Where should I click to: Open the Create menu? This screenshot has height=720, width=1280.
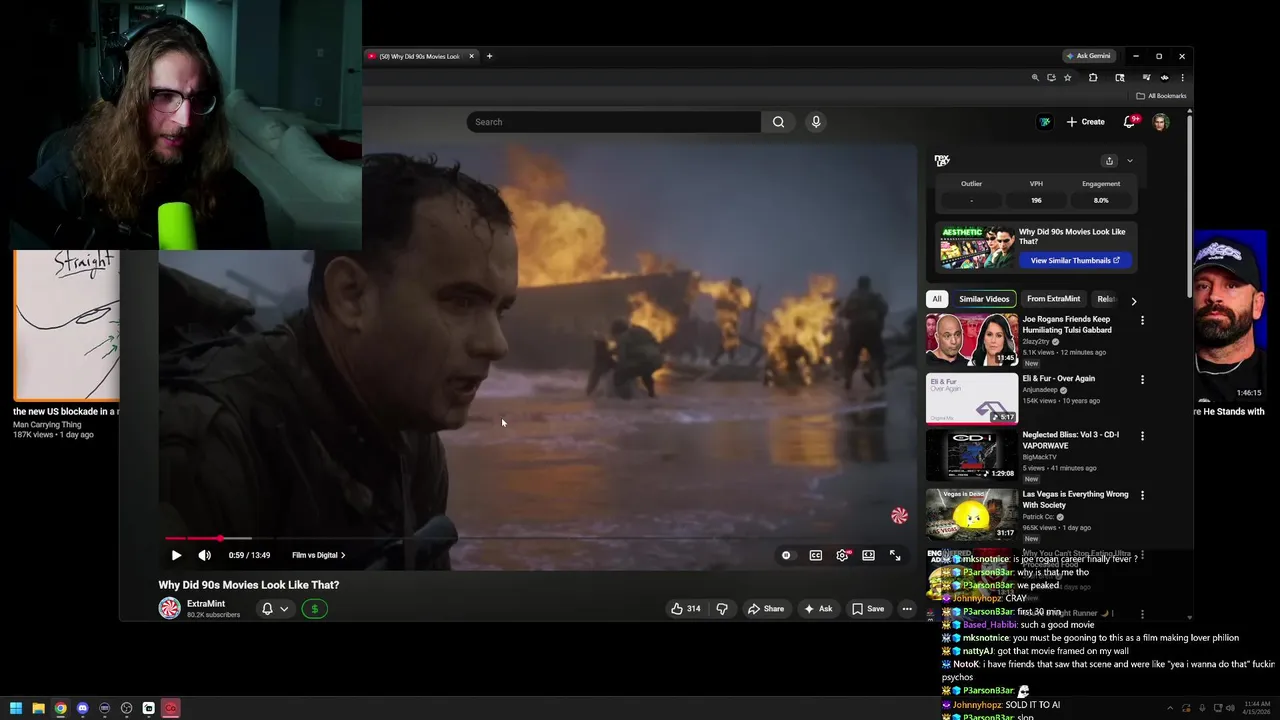[x=1086, y=122]
